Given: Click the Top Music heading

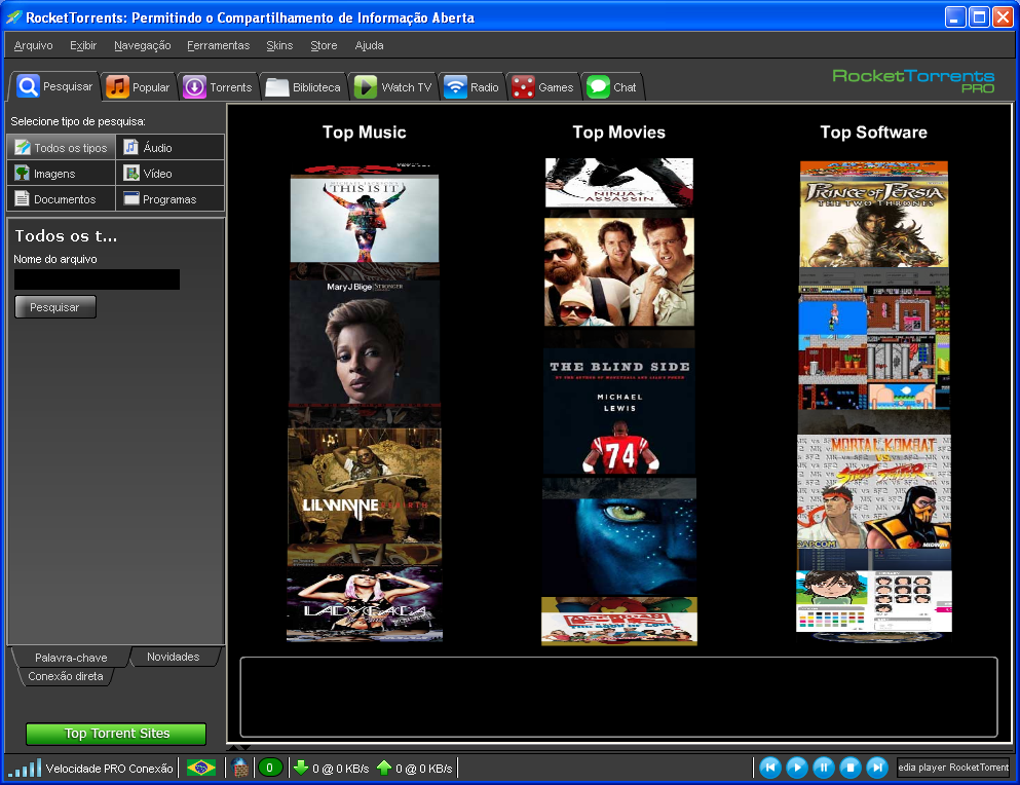Looking at the screenshot, I should tap(364, 132).
